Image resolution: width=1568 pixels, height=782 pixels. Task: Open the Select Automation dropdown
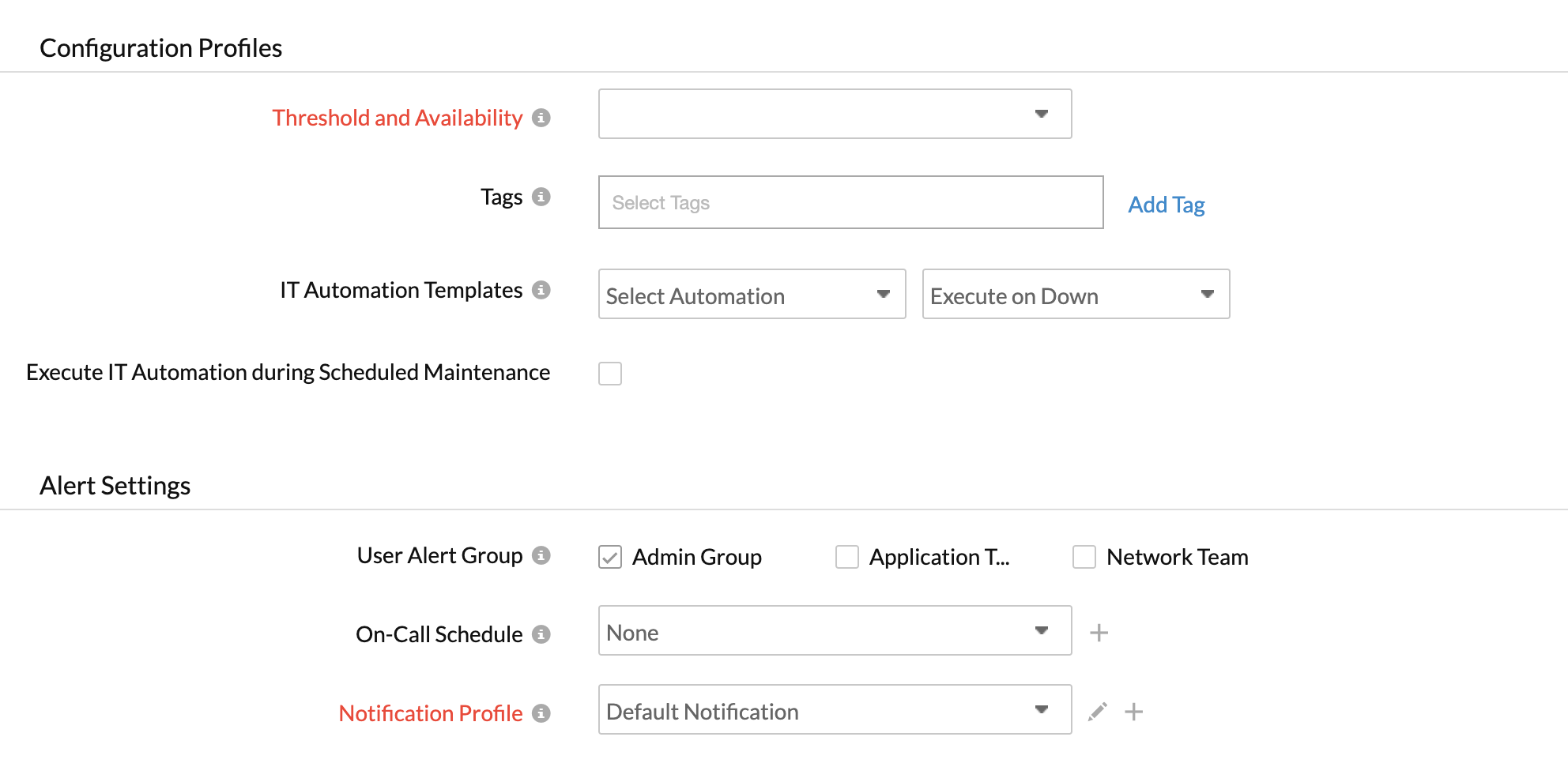[x=752, y=295]
